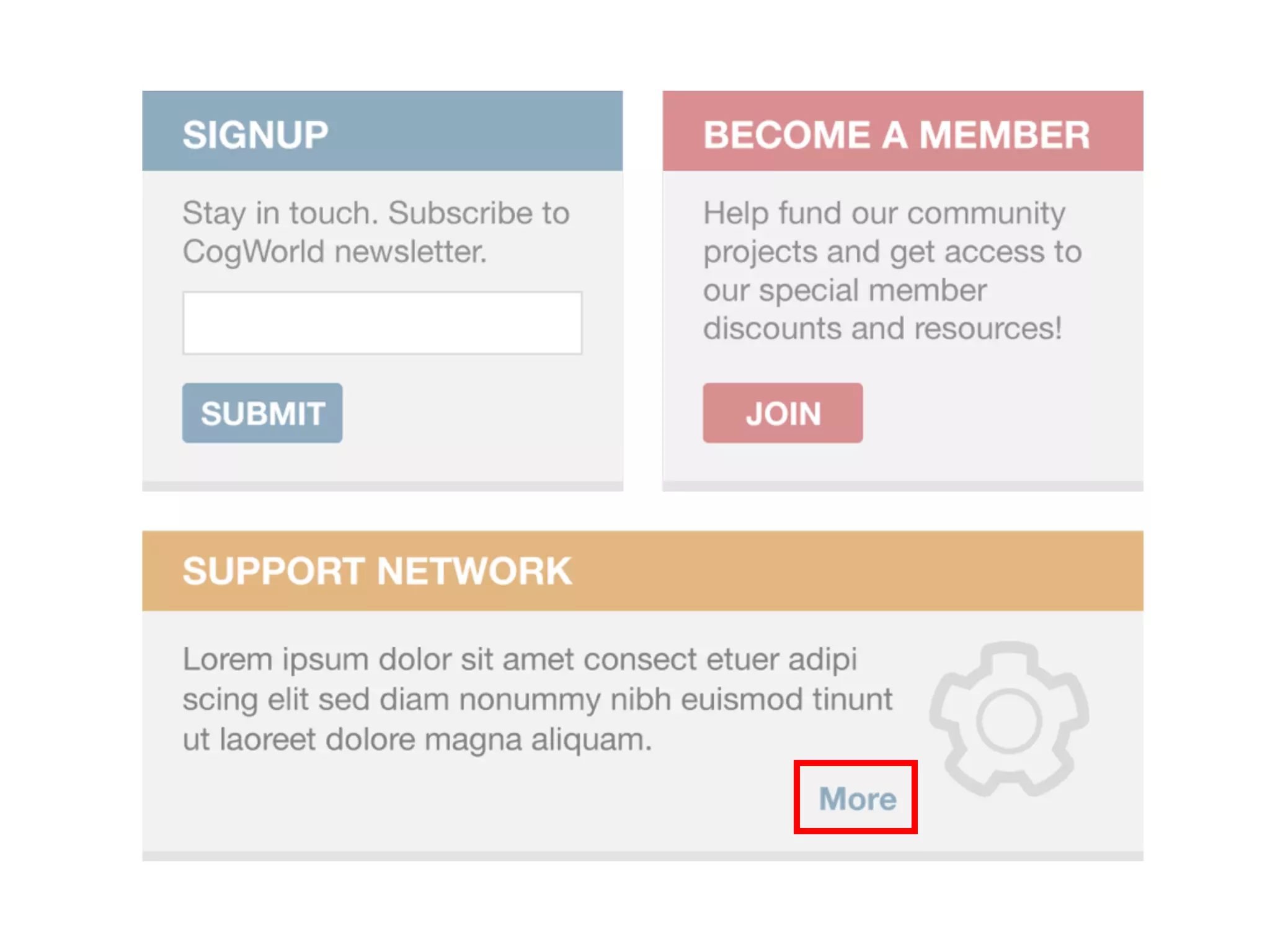1270x952 pixels.
Task: Click the gray footer strip of the Signup card
Action: [x=382, y=486]
